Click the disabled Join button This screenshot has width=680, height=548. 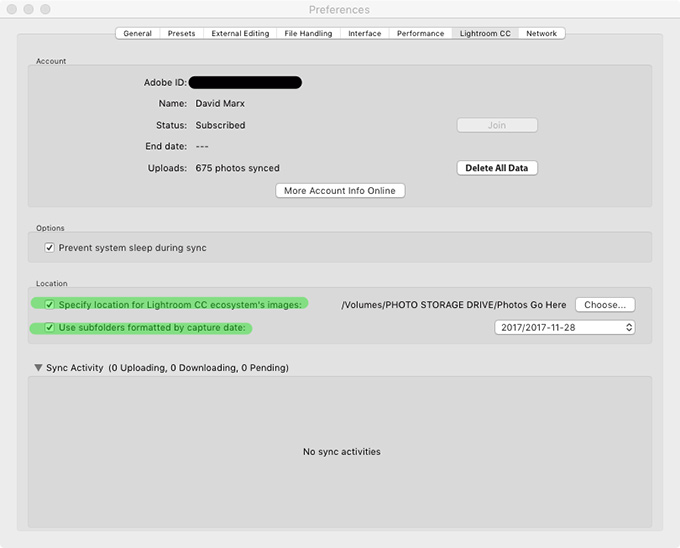pyautogui.click(x=497, y=125)
